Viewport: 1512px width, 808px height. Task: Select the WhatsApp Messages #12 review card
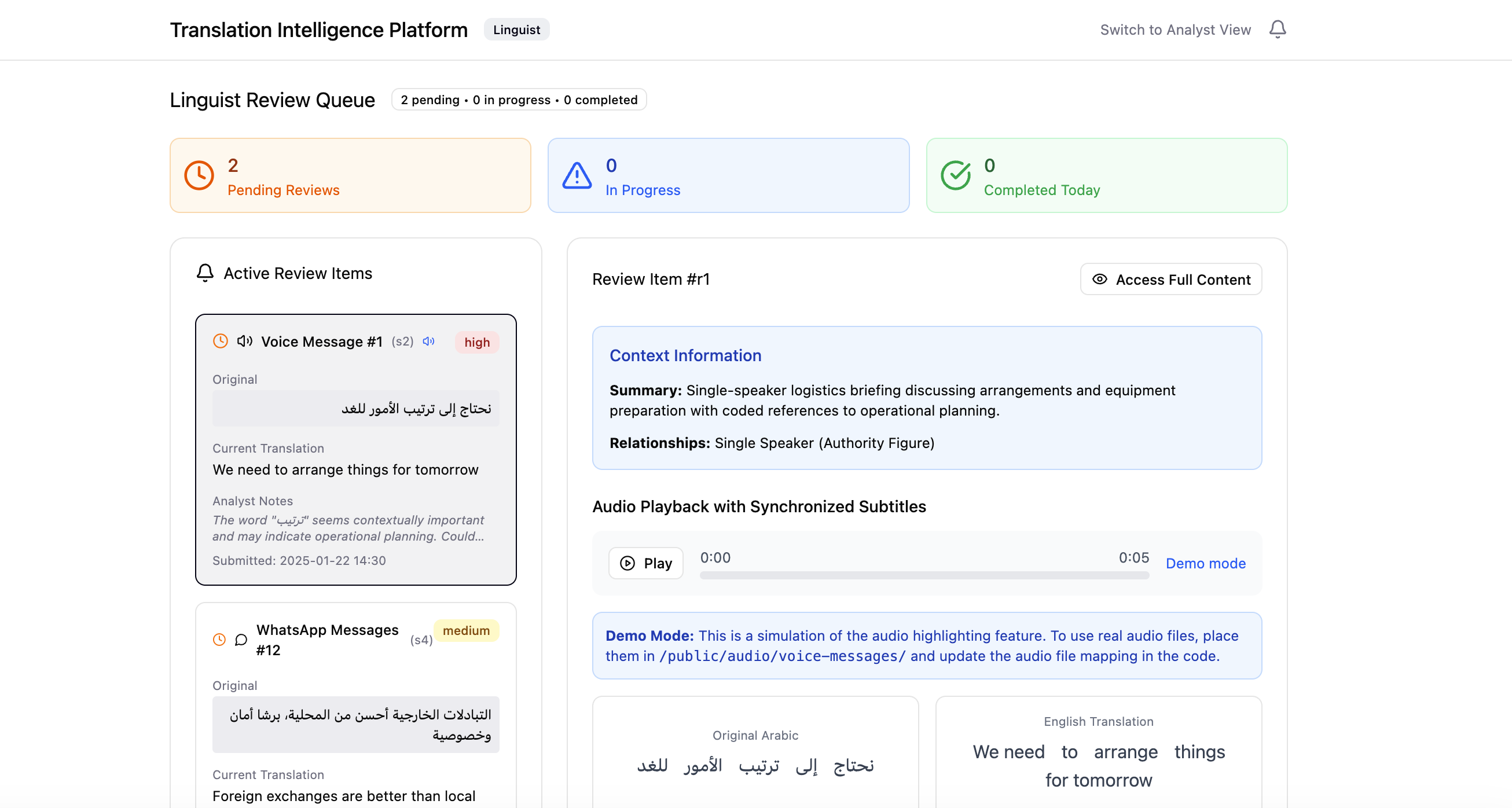tap(355, 706)
